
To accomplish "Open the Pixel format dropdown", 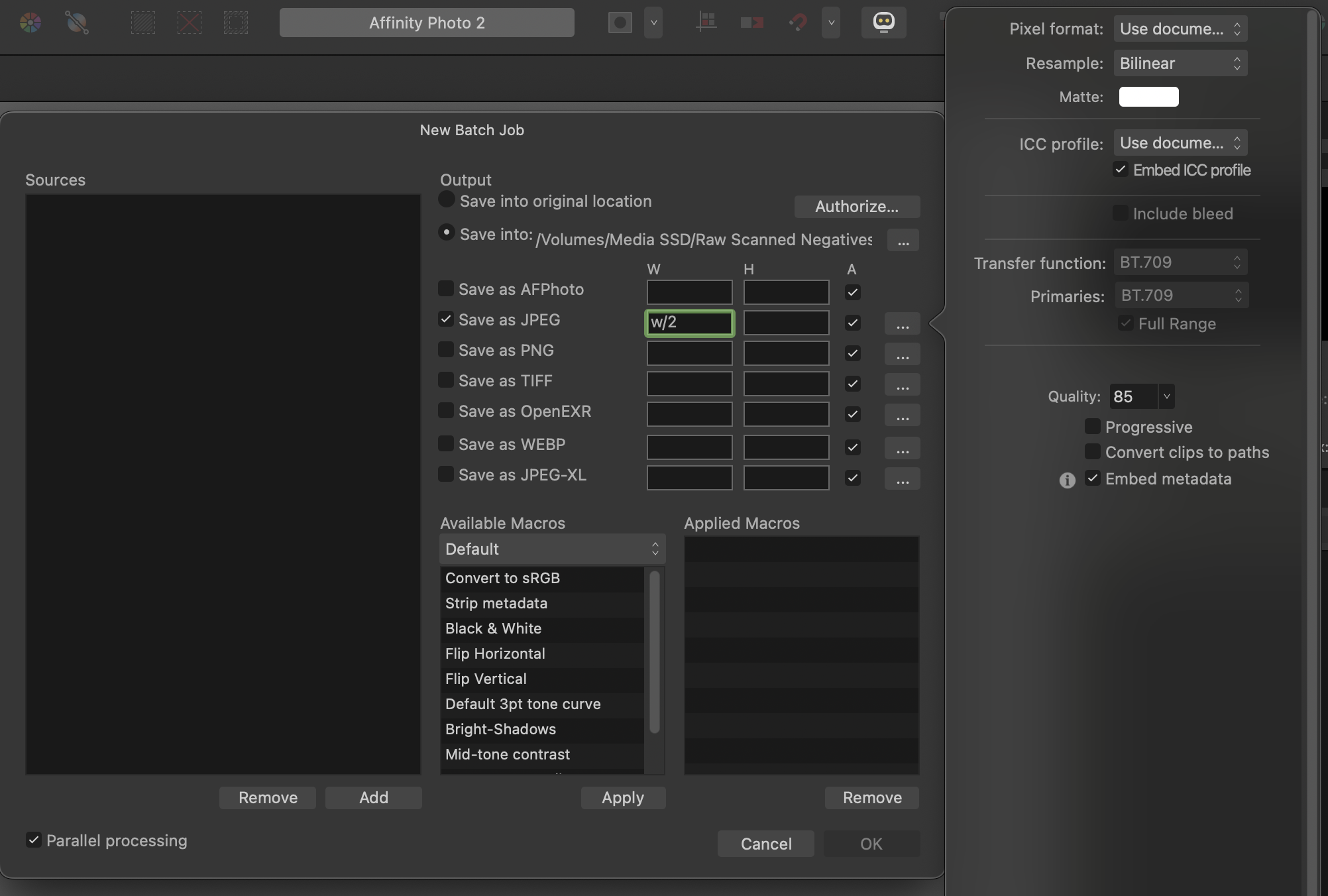I will point(1181,29).
